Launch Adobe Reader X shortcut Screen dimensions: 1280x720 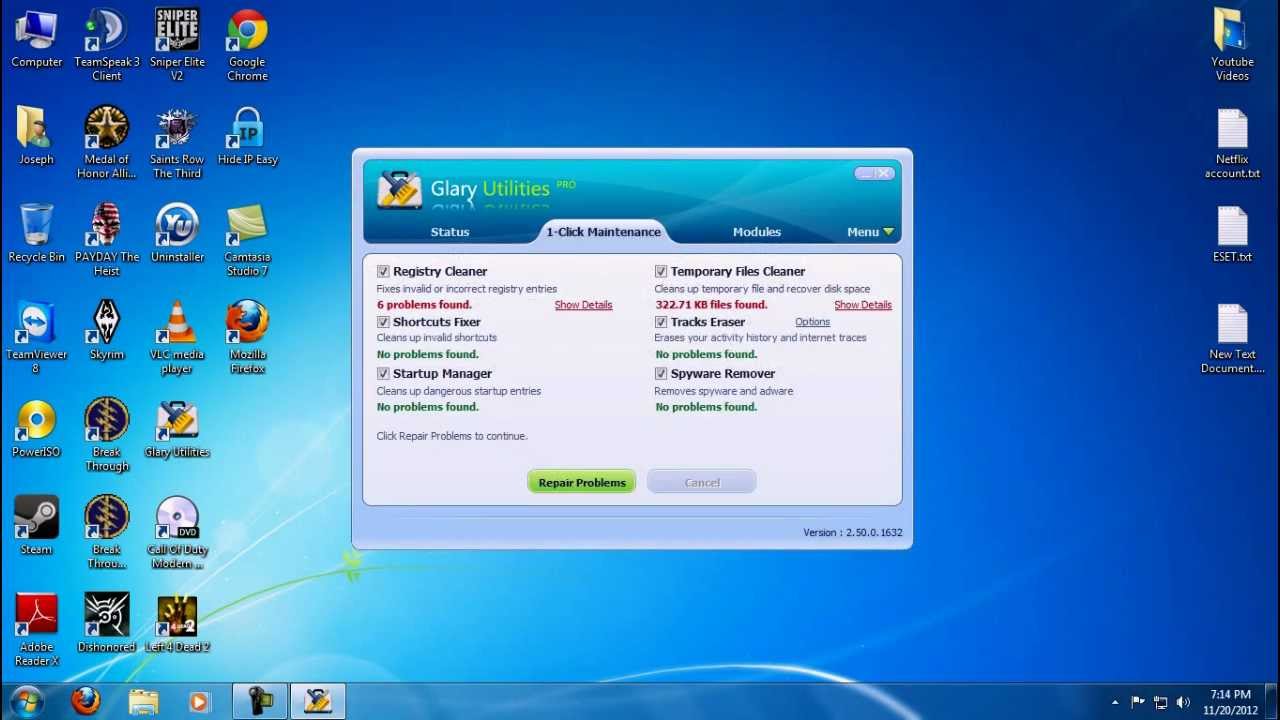[x=36, y=629]
